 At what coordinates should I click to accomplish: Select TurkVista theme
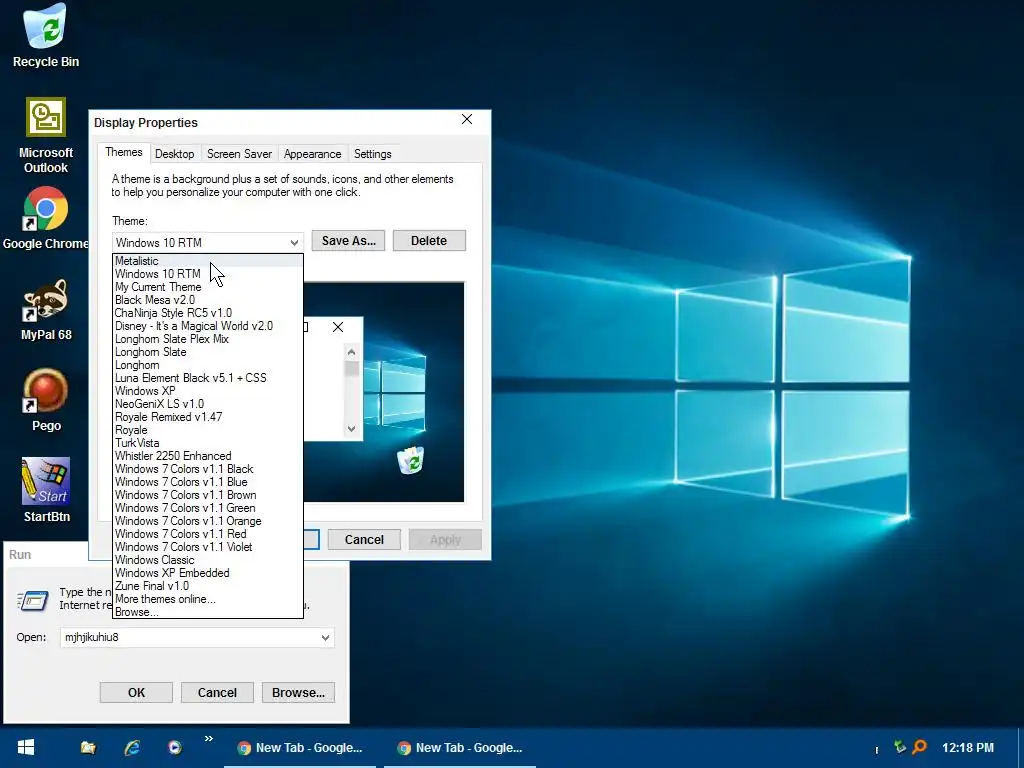coord(208,443)
